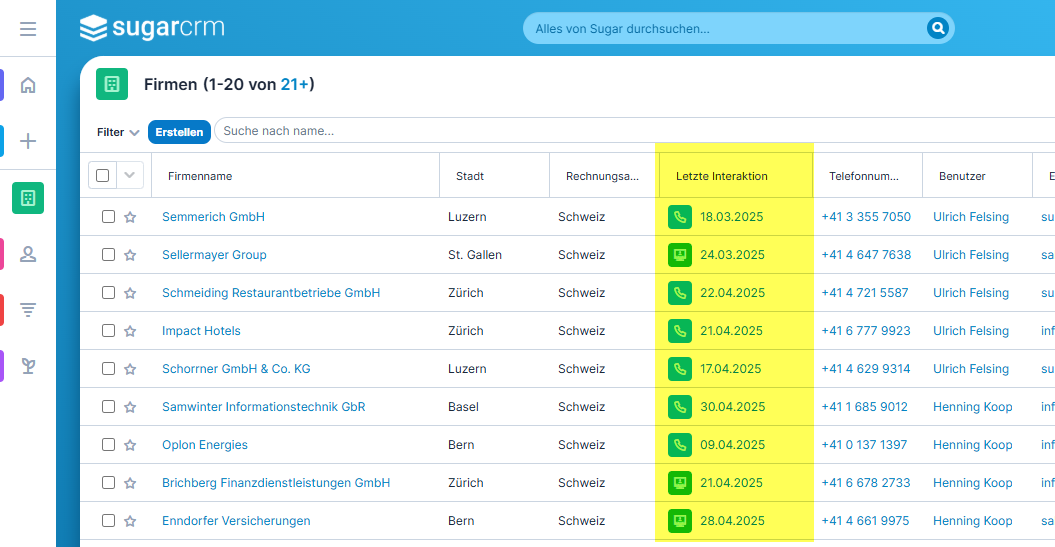This screenshot has height=547, width=1055.
Task: Star the Impact Hotels row
Action: pyautogui.click(x=130, y=331)
